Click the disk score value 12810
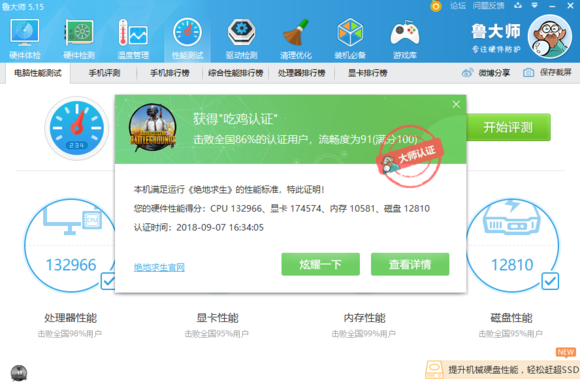The image size is (580, 386). click(x=512, y=265)
